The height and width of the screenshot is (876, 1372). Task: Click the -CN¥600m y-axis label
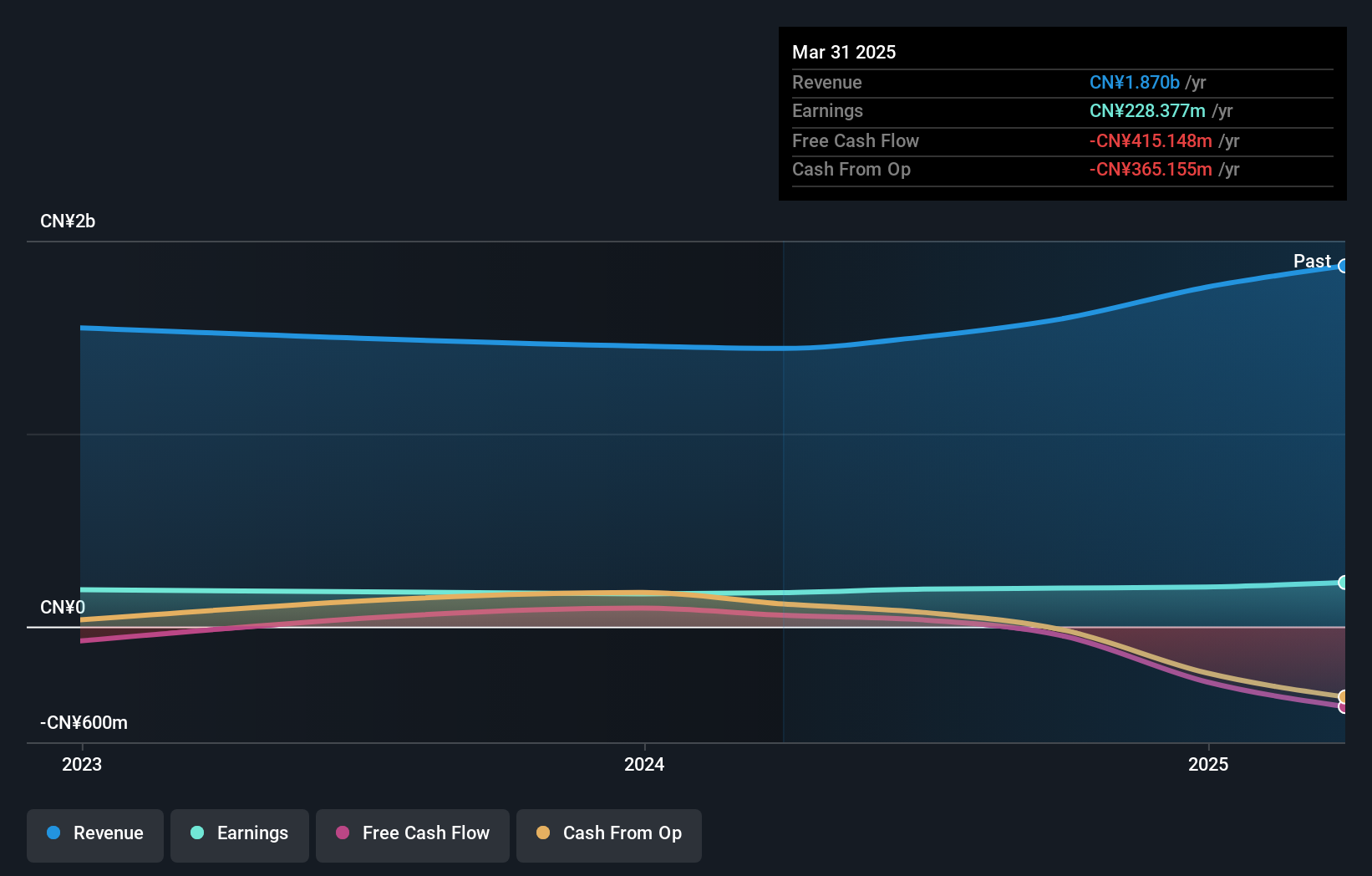[84, 723]
